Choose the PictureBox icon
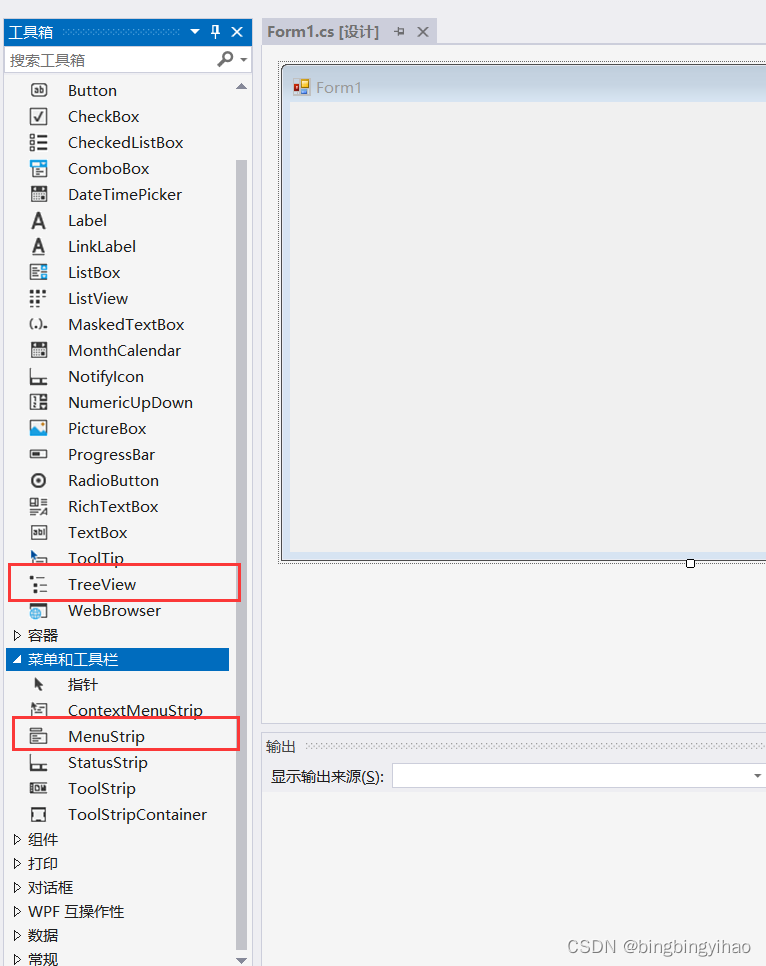The image size is (766, 966). tap(39, 428)
